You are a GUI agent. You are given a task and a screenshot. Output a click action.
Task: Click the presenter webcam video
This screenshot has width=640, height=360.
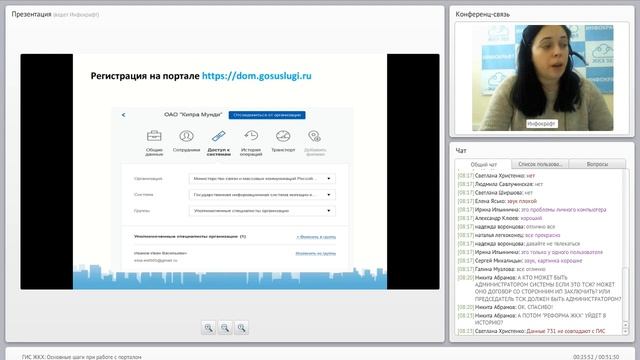pos(542,78)
